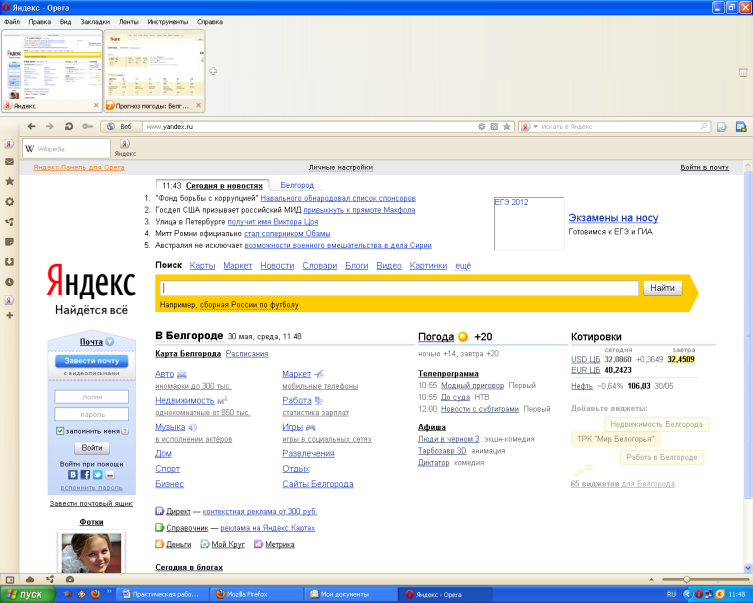
Task: Open the Bookmarks star panel in the sidebar
Action: click(9, 181)
